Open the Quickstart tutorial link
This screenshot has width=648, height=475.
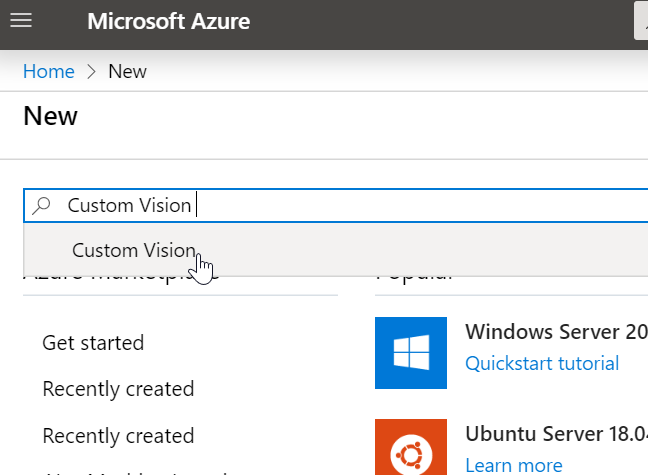[542, 363]
